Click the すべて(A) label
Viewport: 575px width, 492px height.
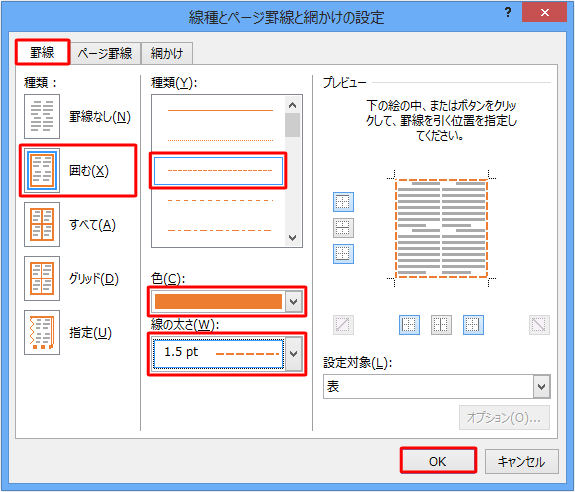92,225
